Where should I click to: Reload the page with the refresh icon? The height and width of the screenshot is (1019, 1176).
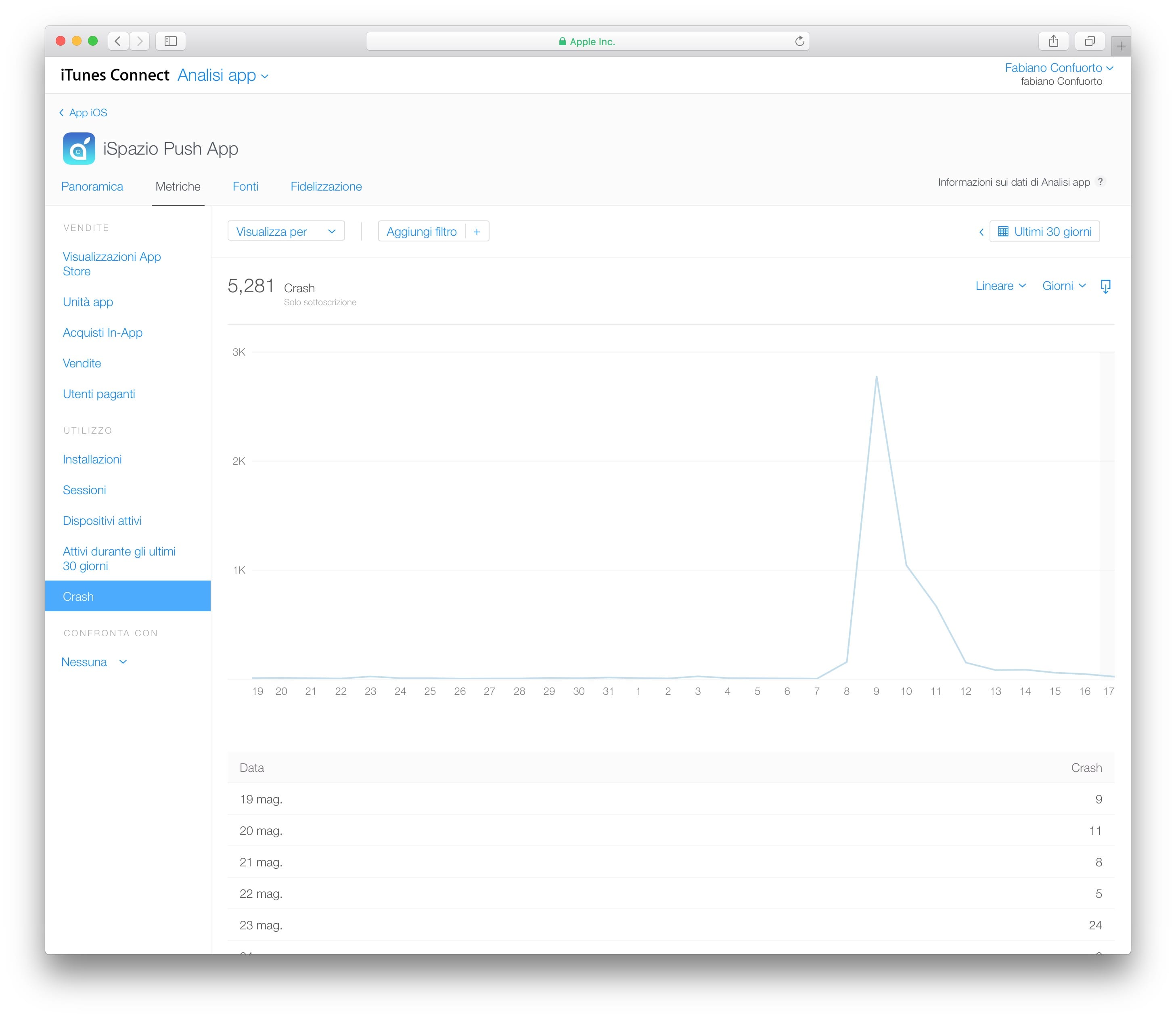pos(799,41)
